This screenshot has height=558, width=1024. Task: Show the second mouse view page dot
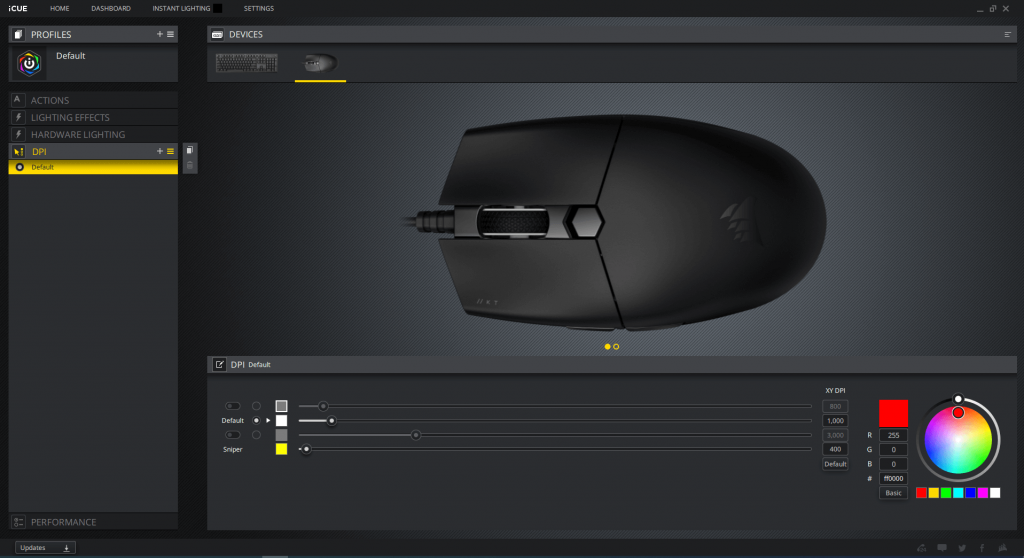click(616, 346)
